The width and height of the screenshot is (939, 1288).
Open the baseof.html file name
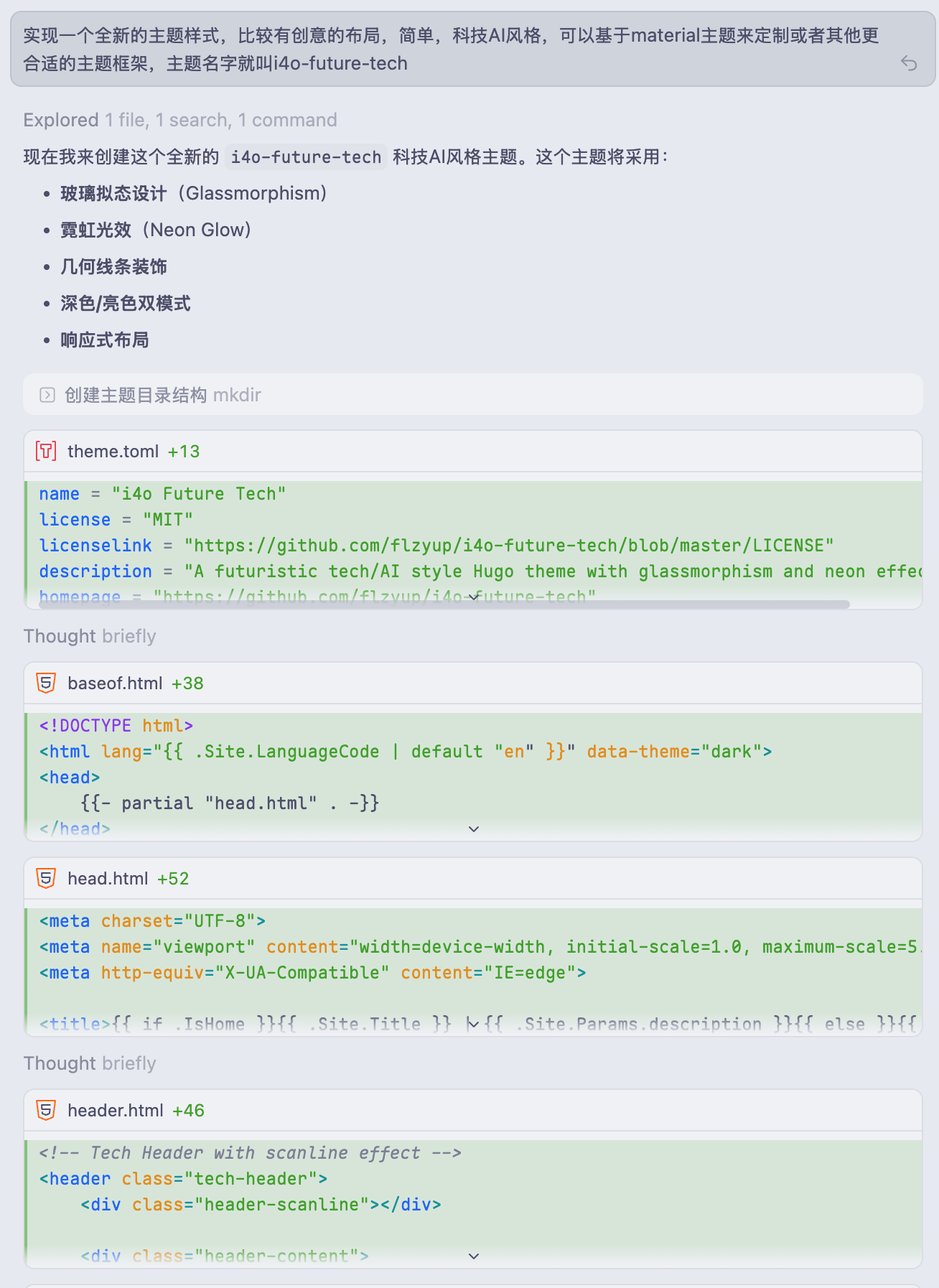point(115,683)
